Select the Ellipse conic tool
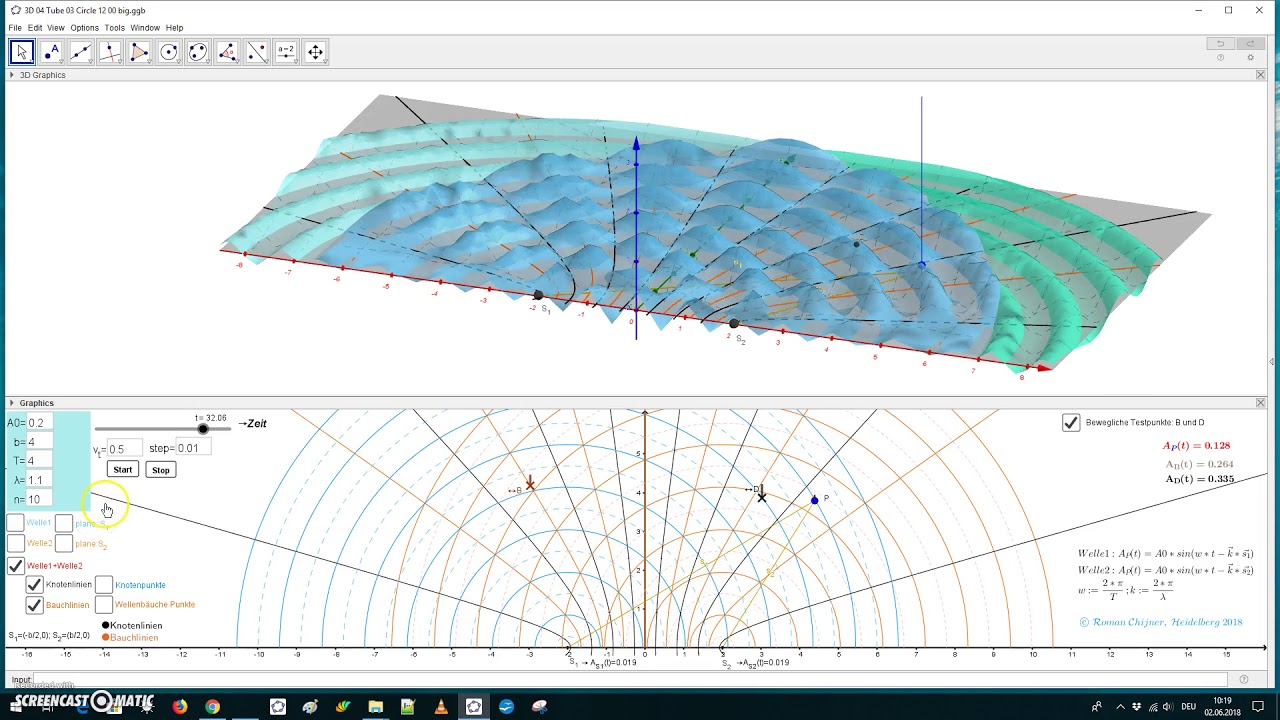The height and width of the screenshot is (720, 1280). [198, 52]
